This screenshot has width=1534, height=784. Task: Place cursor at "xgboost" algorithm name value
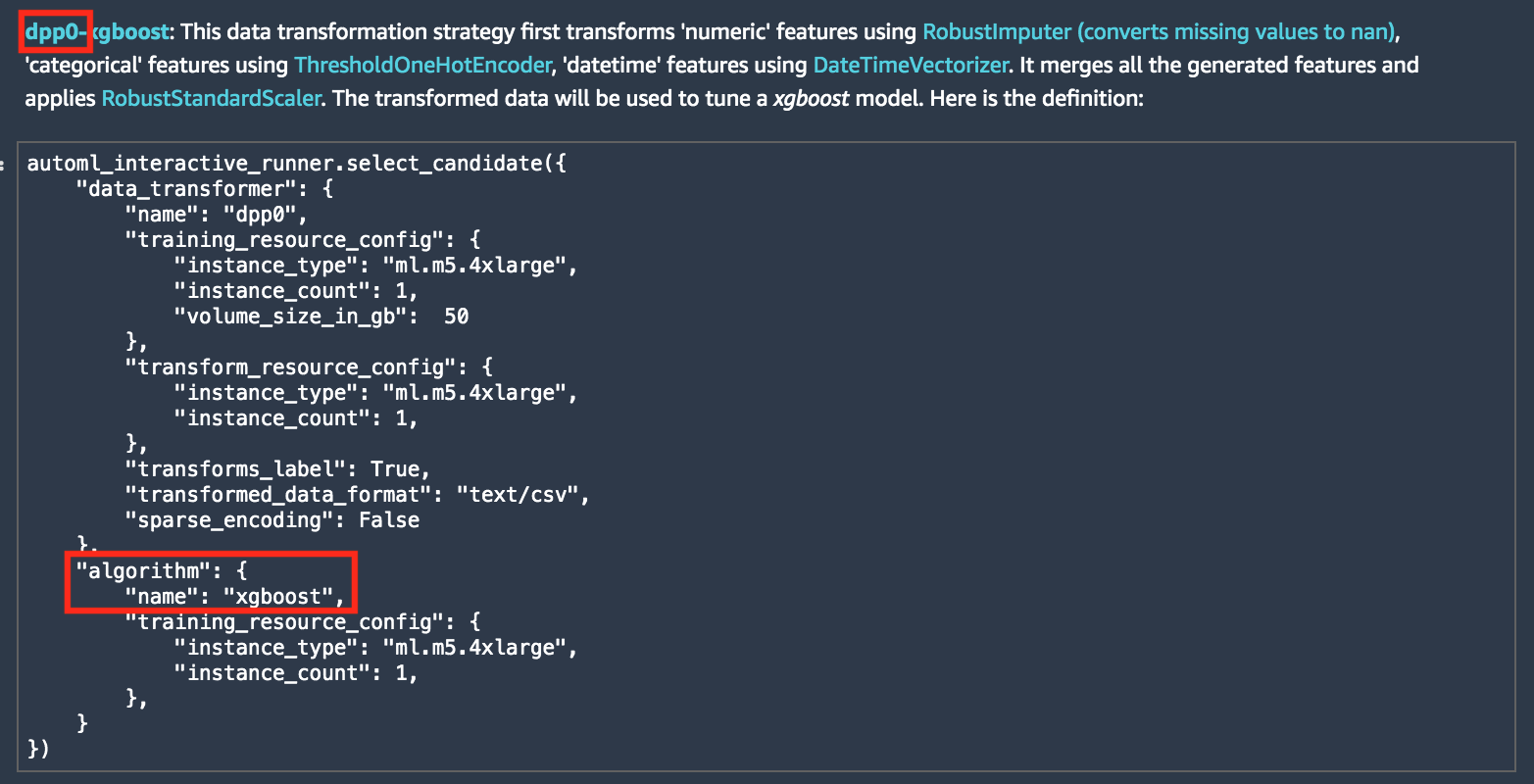(x=277, y=597)
